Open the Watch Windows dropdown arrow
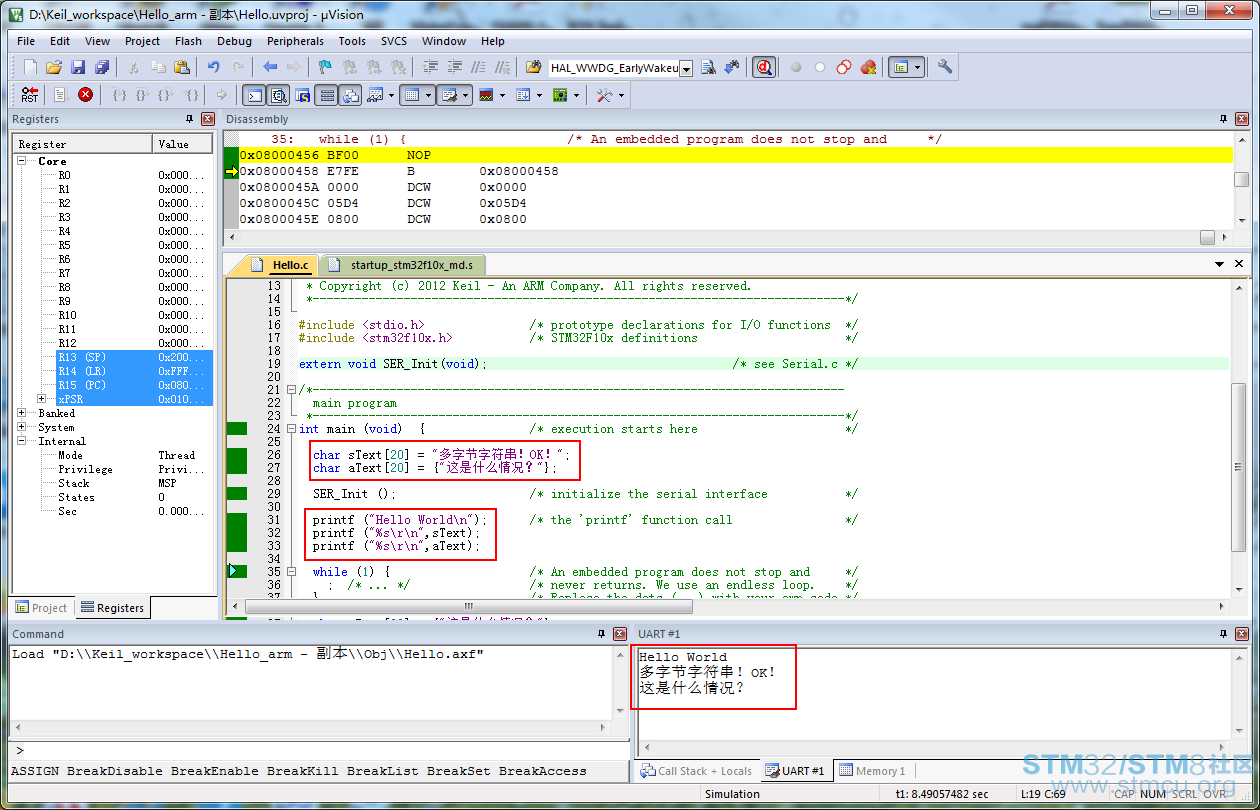Image resolution: width=1260 pixels, height=810 pixels. tap(392, 95)
